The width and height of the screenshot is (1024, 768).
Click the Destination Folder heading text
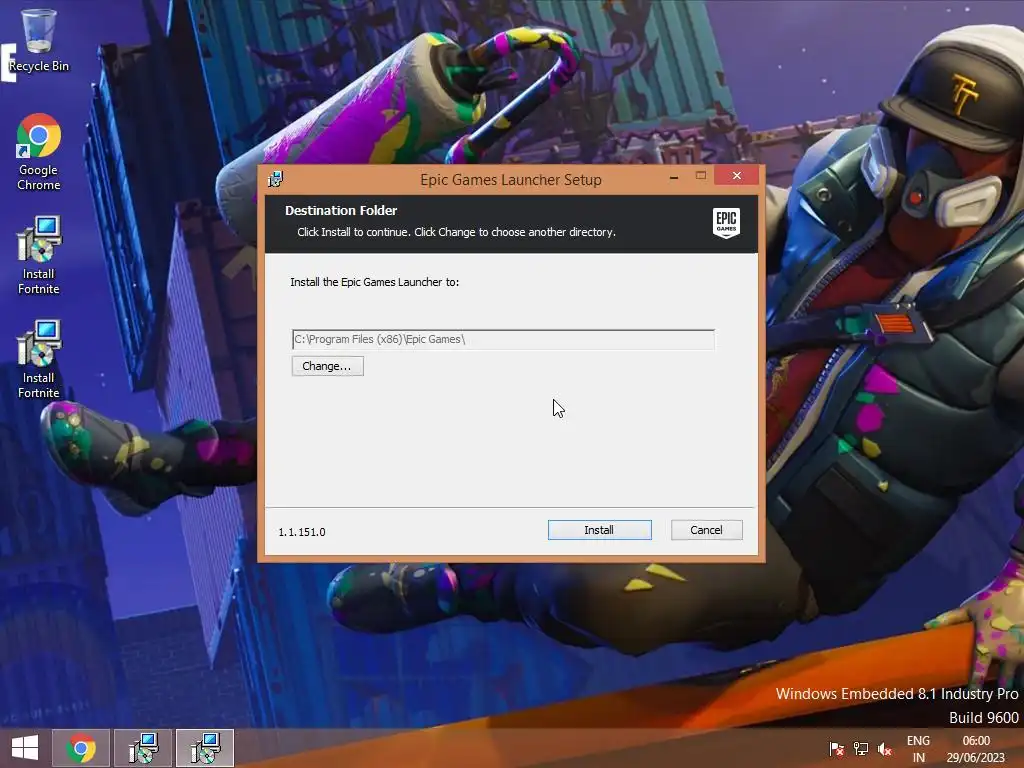pos(341,210)
